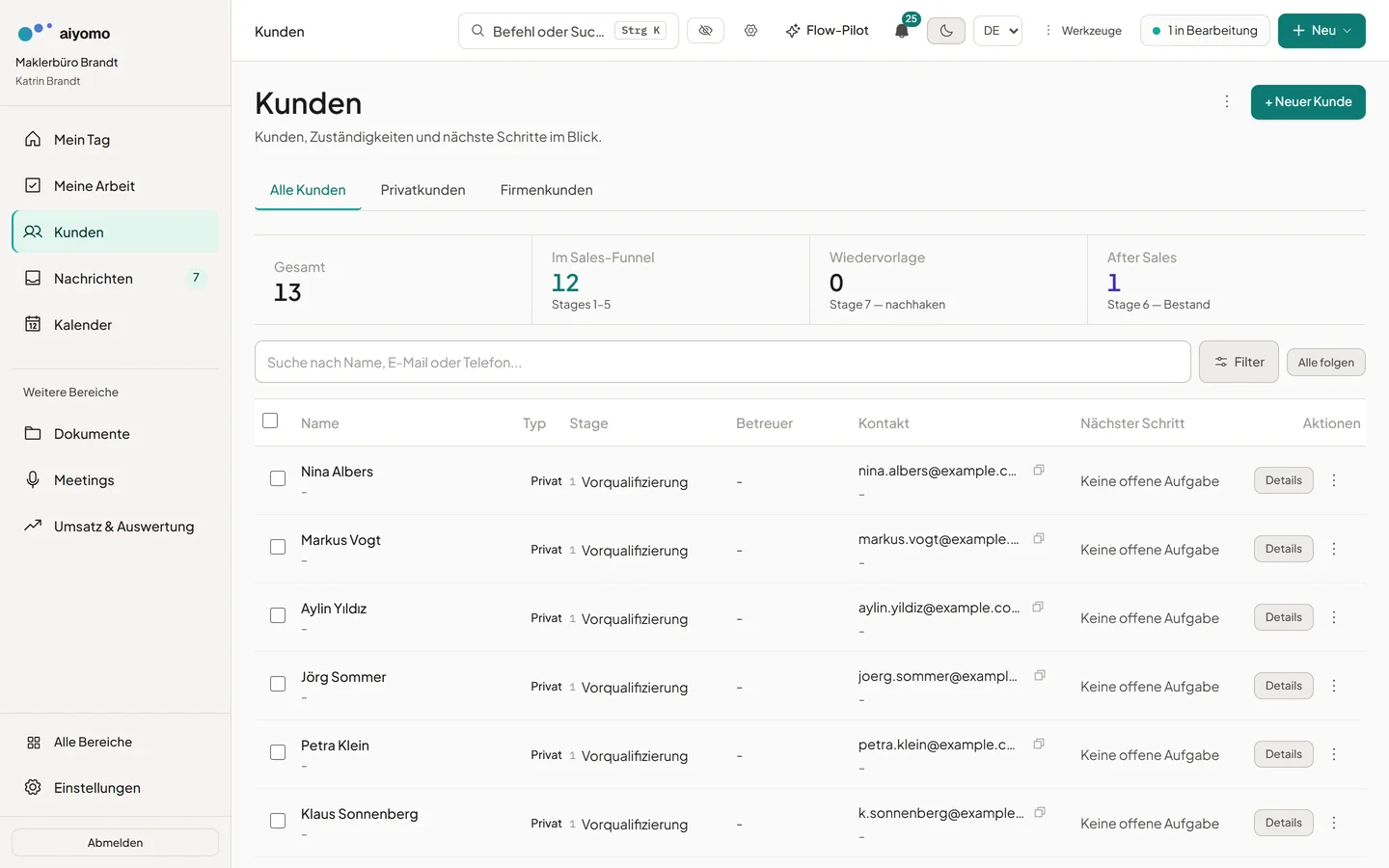This screenshot has height=868, width=1389.
Task: Click the gear icon in top bar
Action: click(750, 31)
